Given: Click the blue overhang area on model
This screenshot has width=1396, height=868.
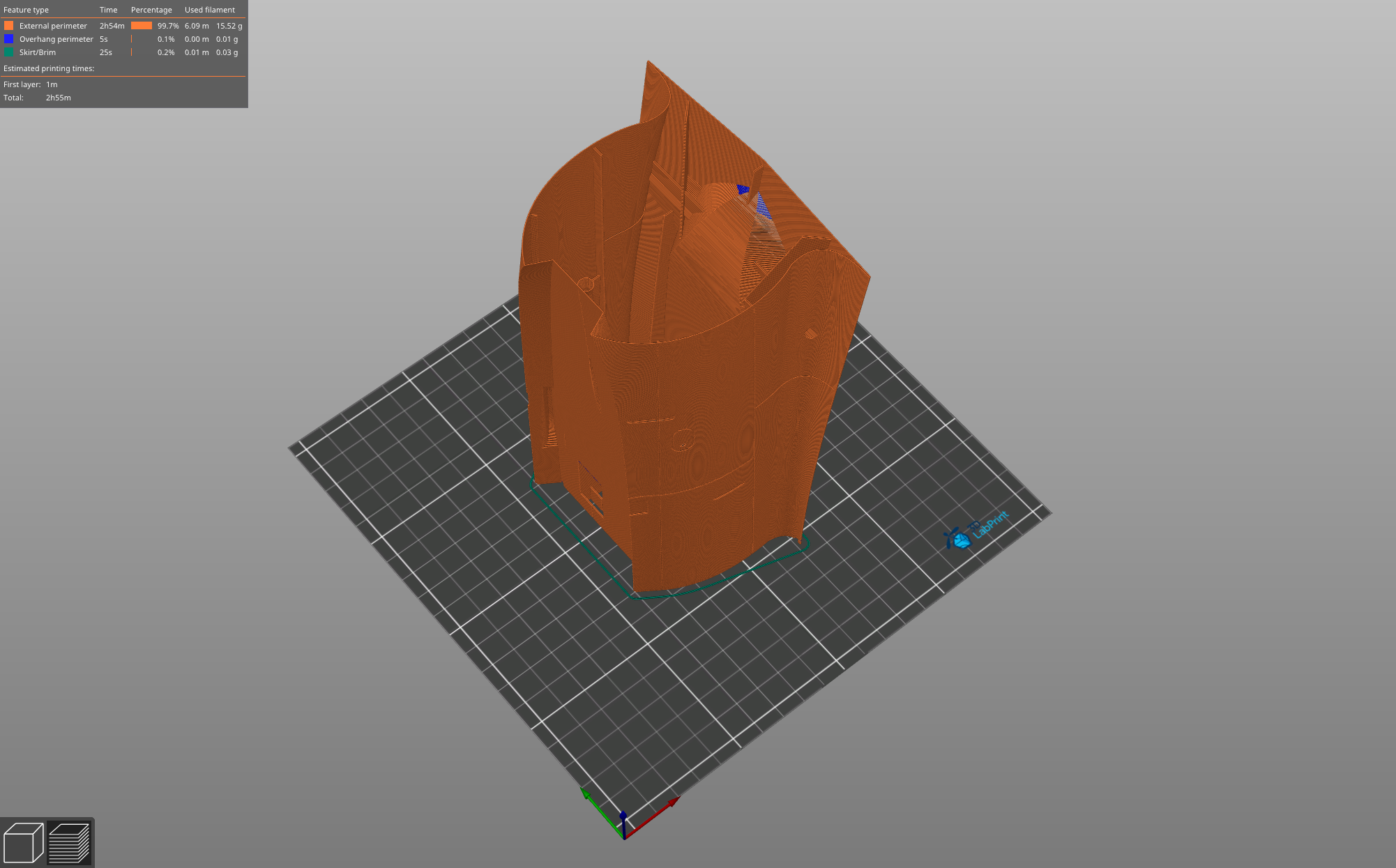Looking at the screenshot, I should coord(743,190).
